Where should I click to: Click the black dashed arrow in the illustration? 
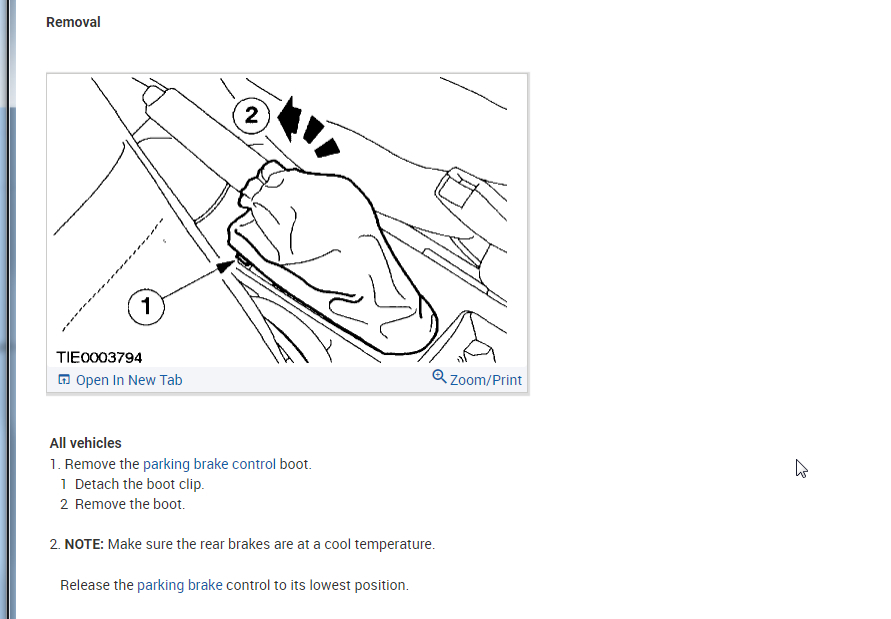tap(307, 128)
